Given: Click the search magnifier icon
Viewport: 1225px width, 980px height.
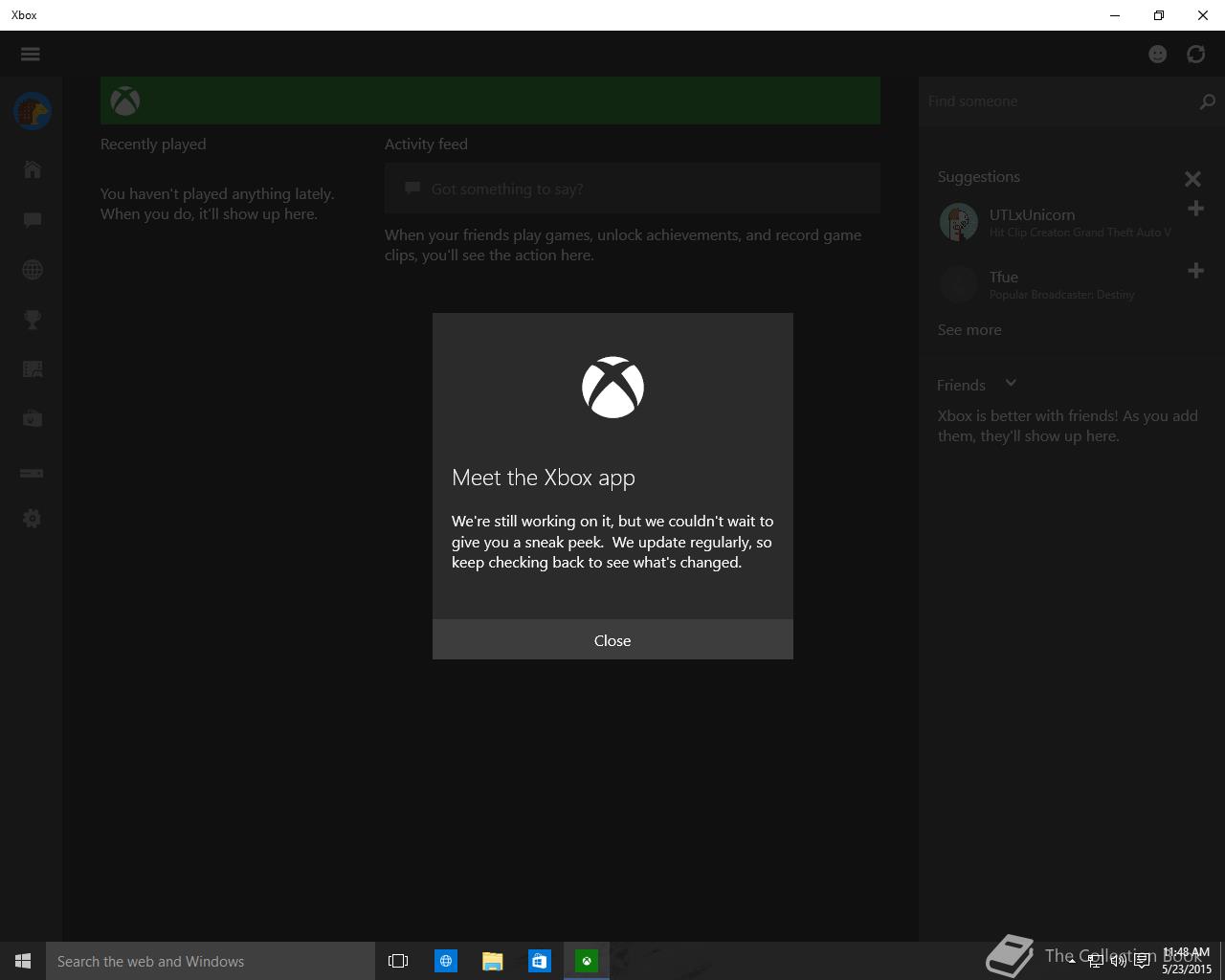Looking at the screenshot, I should click(x=1207, y=101).
